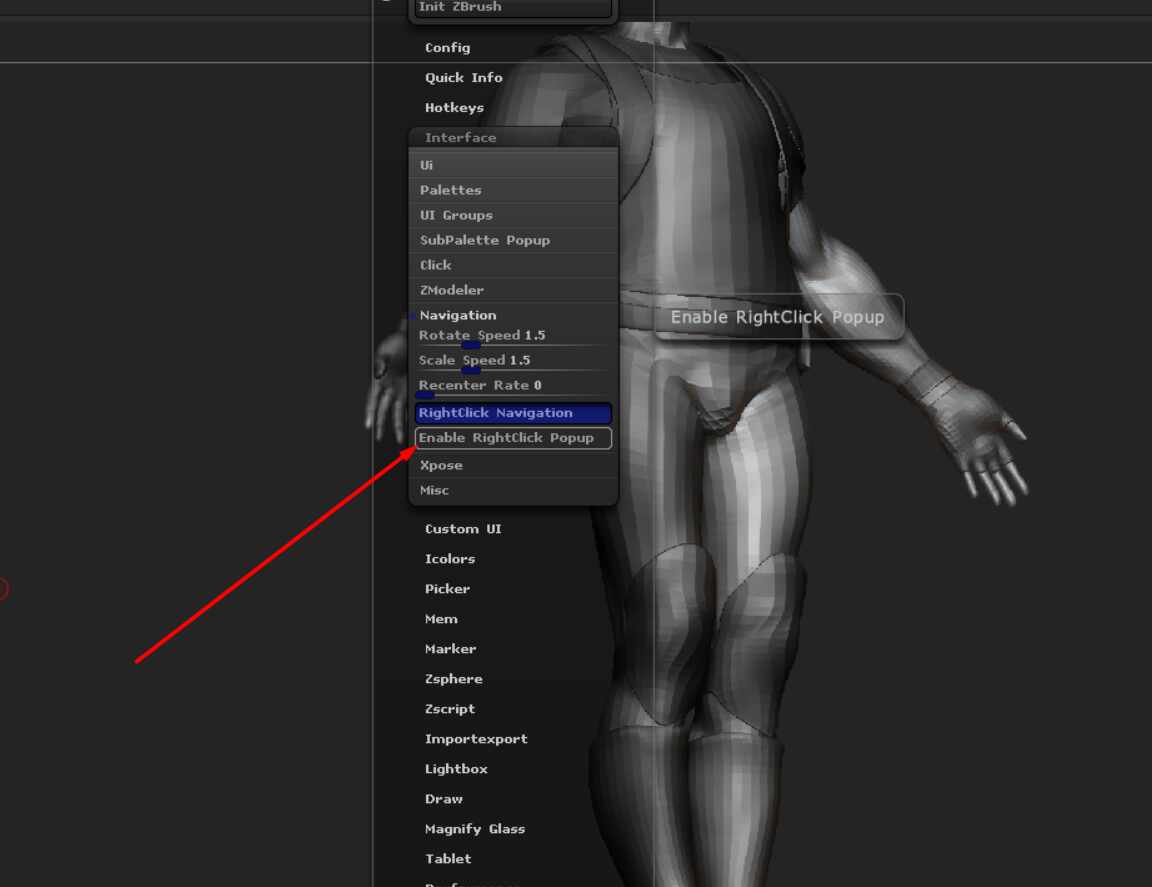Open the Lightbox preferences section
The image size is (1152, 887).
click(x=456, y=769)
